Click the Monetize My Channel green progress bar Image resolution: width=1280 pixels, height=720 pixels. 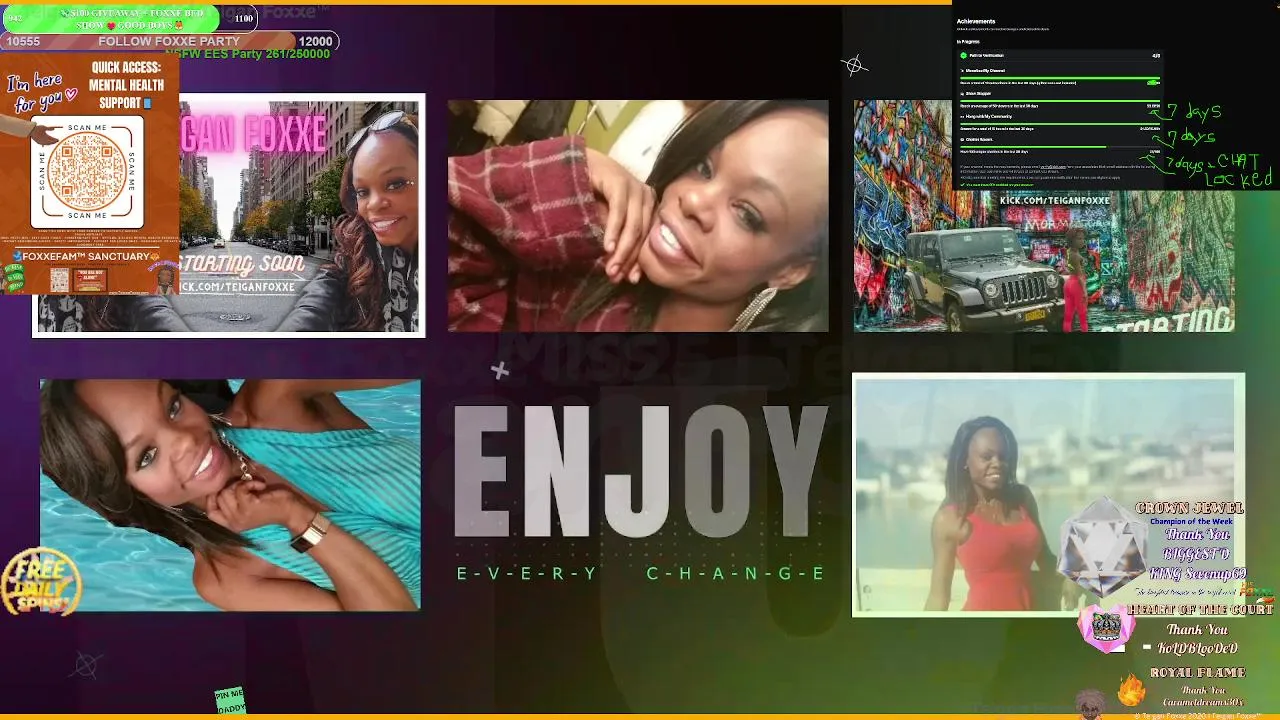[1060, 78]
